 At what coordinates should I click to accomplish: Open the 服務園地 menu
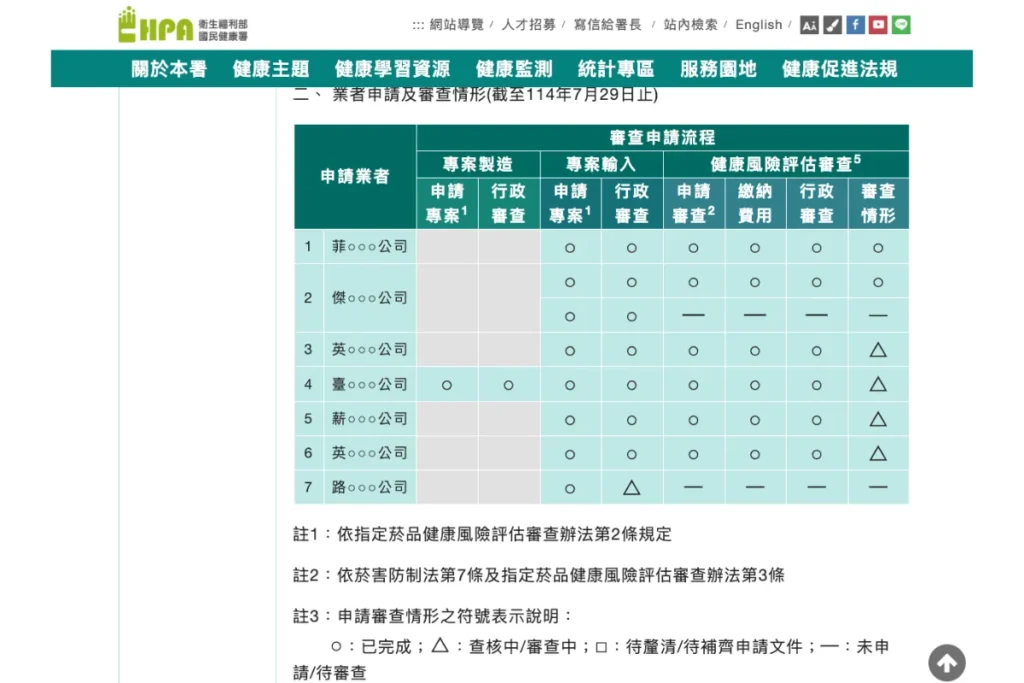(718, 69)
